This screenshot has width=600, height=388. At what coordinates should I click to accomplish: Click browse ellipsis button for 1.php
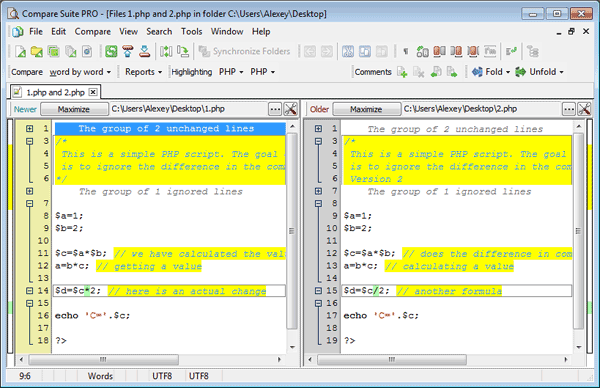tap(275, 109)
